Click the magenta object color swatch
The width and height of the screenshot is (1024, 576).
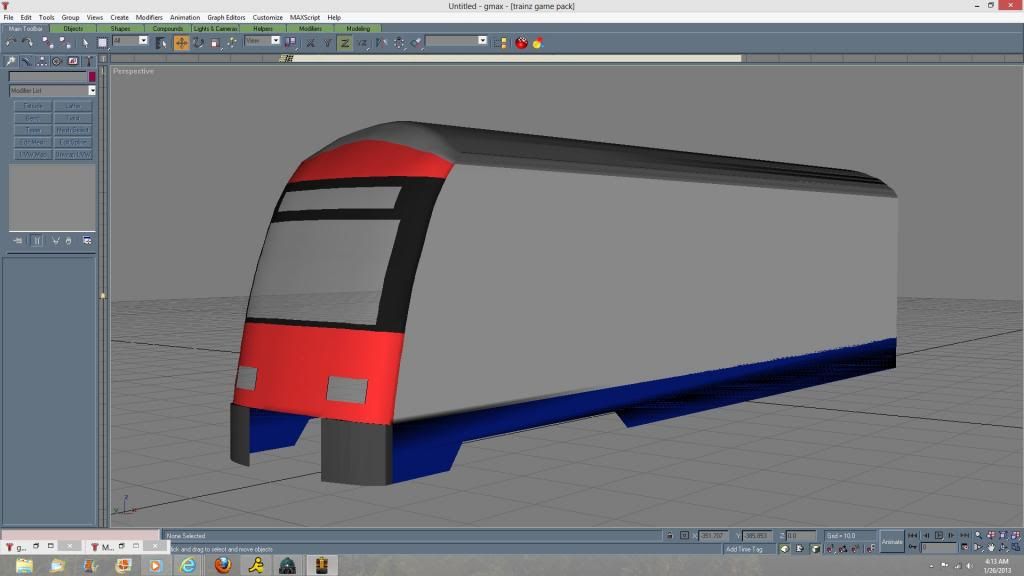[x=92, y=76]
